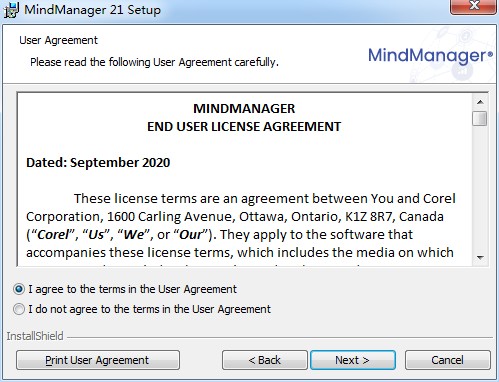Screen dimensions: 499x382
Task: Click the "Please read the following User Agreement" text
Action: tap(154, 62)
